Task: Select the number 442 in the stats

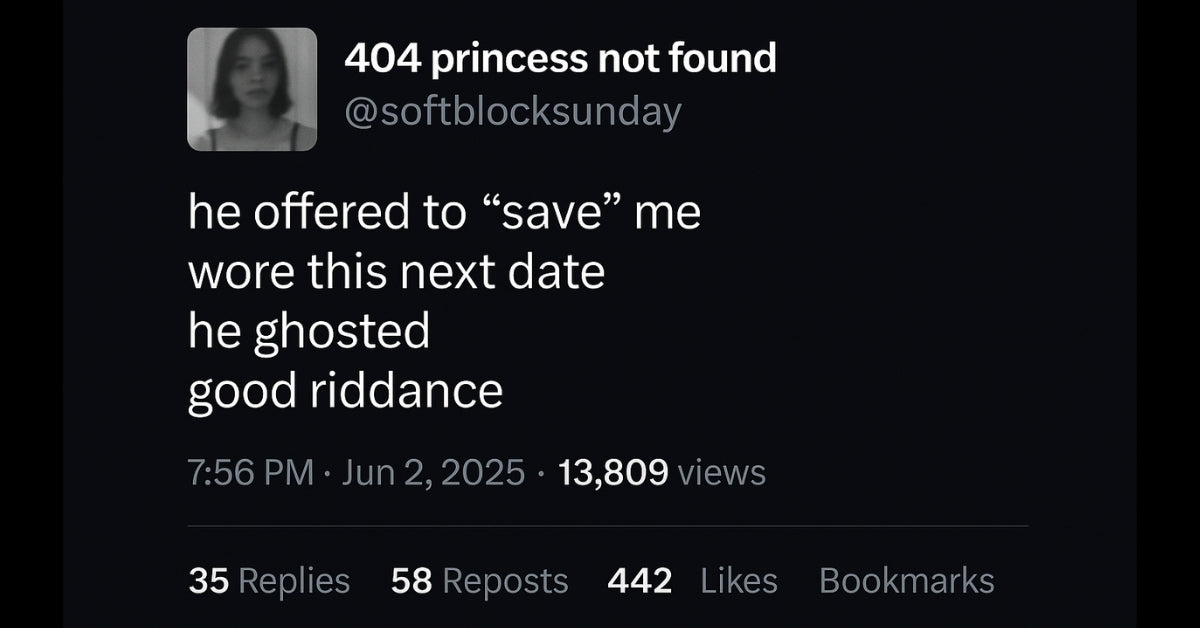Action: click(640, 580)
